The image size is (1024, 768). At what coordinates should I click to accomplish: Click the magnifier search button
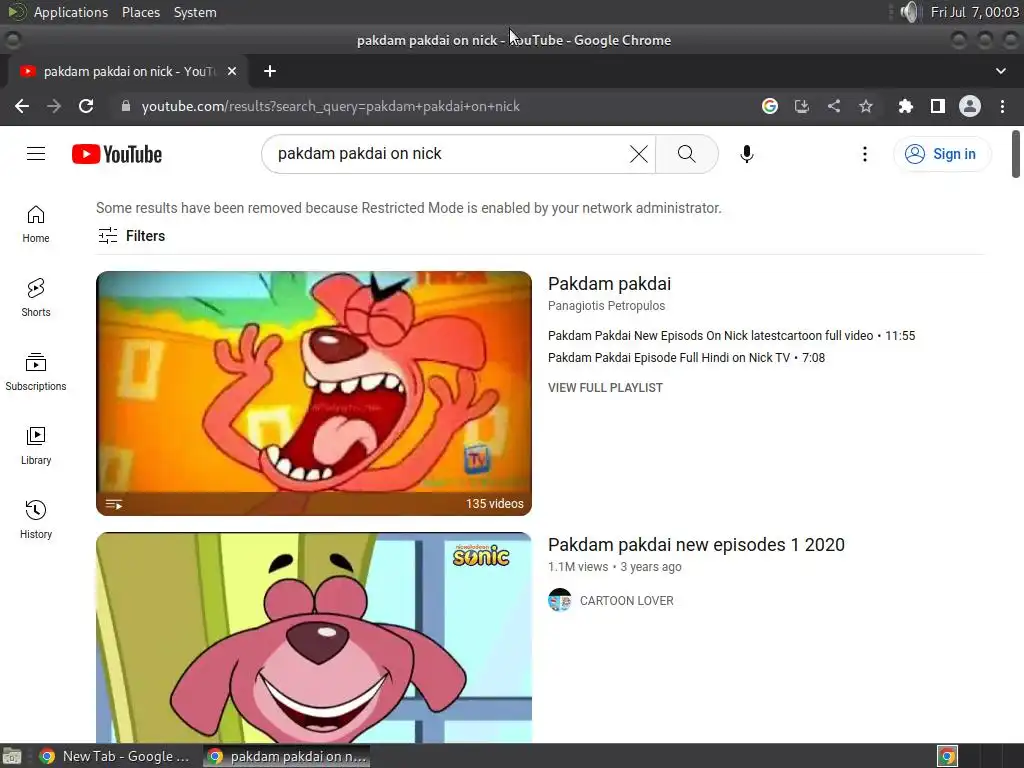686,154
